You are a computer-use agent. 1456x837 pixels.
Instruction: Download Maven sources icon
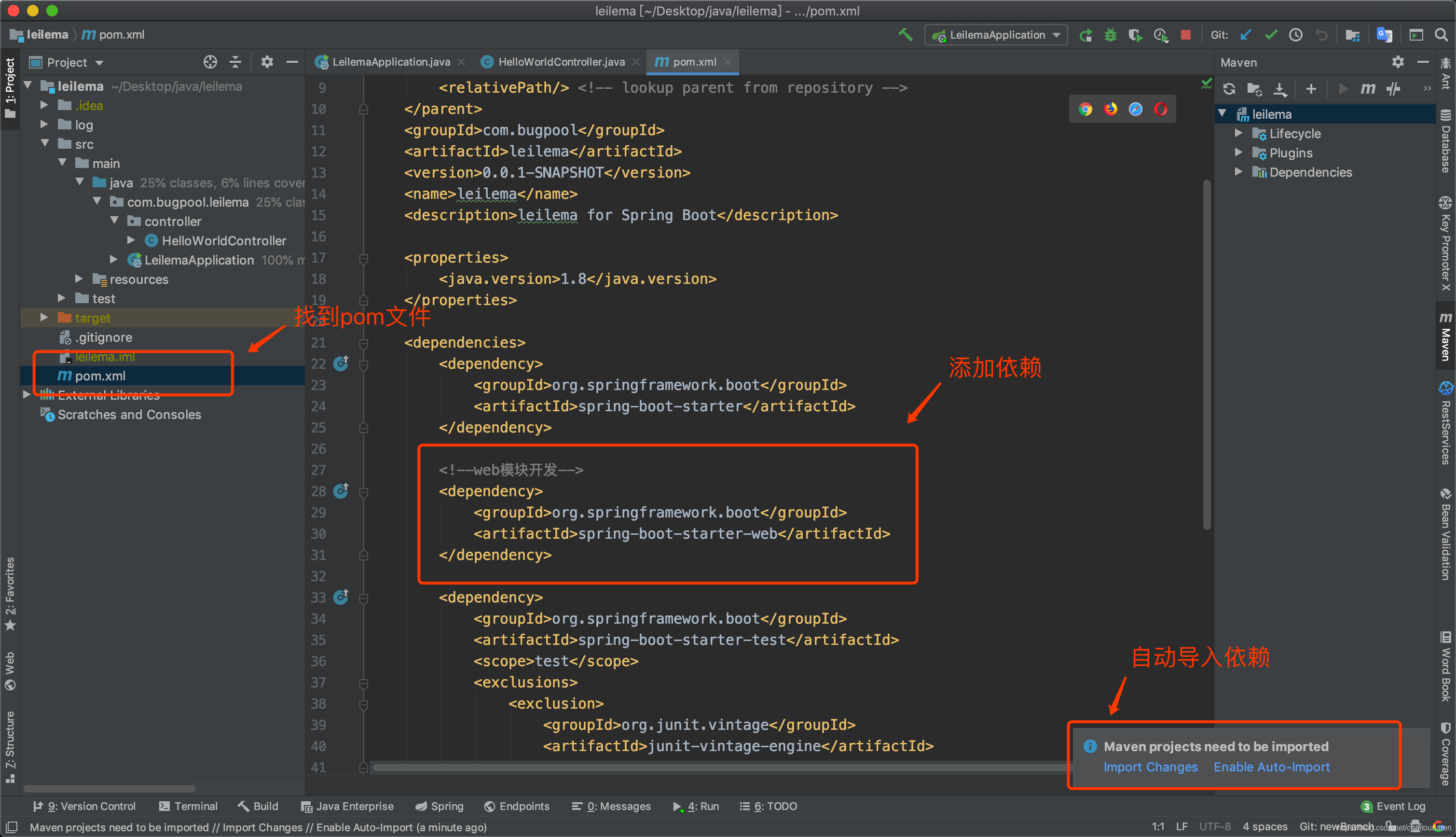point(1280,89)
